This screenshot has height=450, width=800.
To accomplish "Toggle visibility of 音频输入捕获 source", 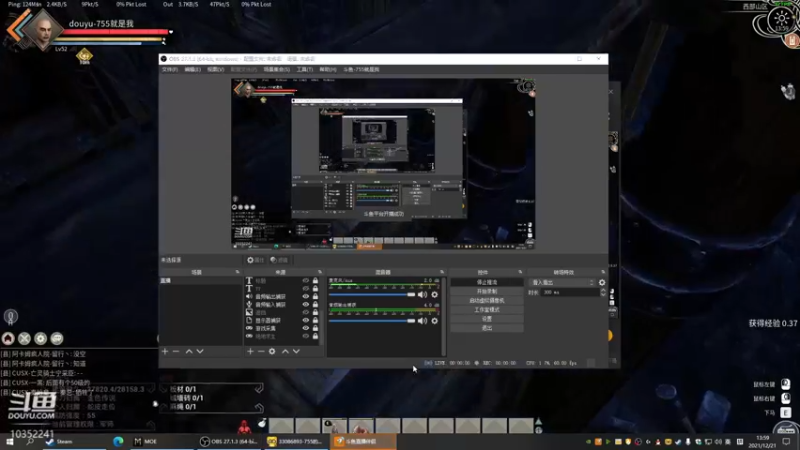I will 306,305.
